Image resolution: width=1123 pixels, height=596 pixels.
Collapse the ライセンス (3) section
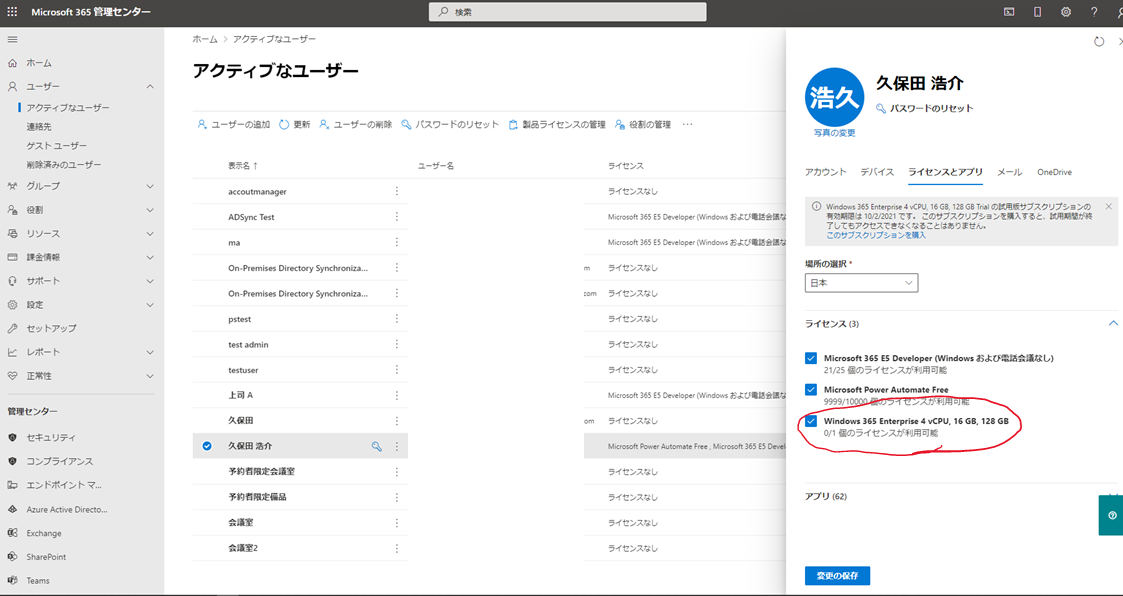point(1112,323)
